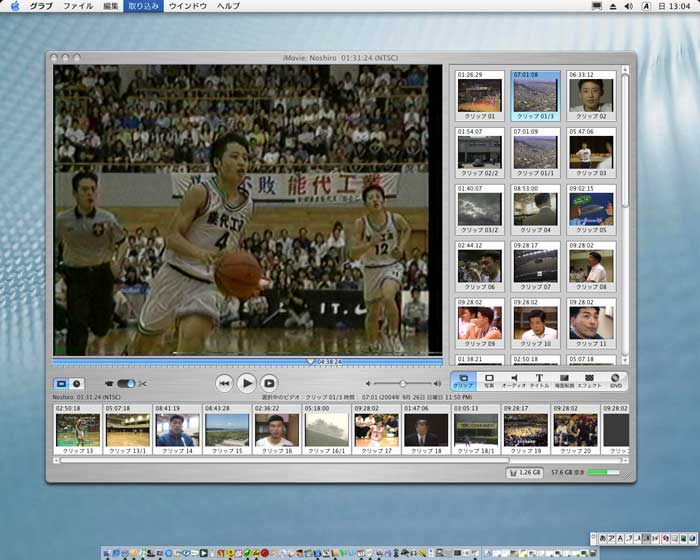Click the play full screen button
The image size is (700, 560).
(x=269, y=383)
